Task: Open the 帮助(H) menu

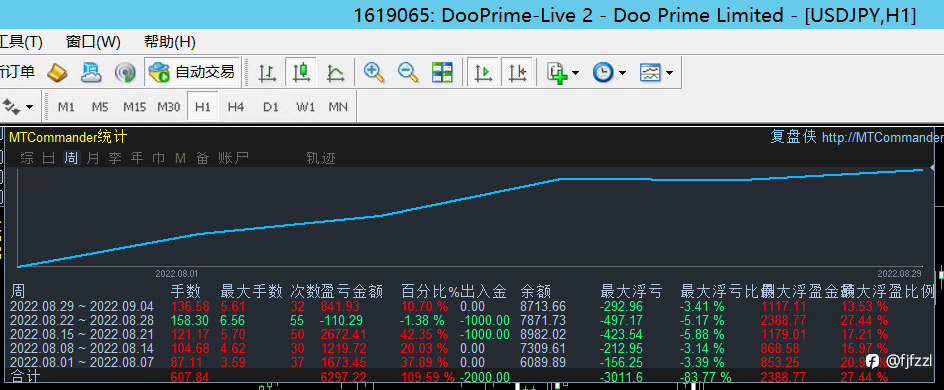Action: pyautogui.click(x=170, y=42)
